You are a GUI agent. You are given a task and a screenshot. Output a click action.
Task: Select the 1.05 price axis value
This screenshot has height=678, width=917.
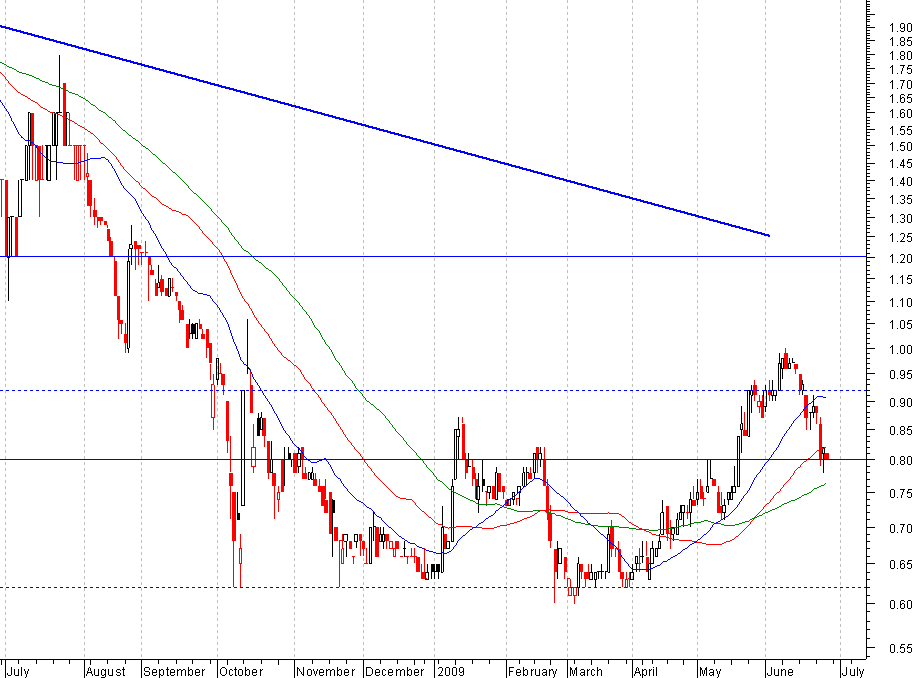click(x=901, y=325)
